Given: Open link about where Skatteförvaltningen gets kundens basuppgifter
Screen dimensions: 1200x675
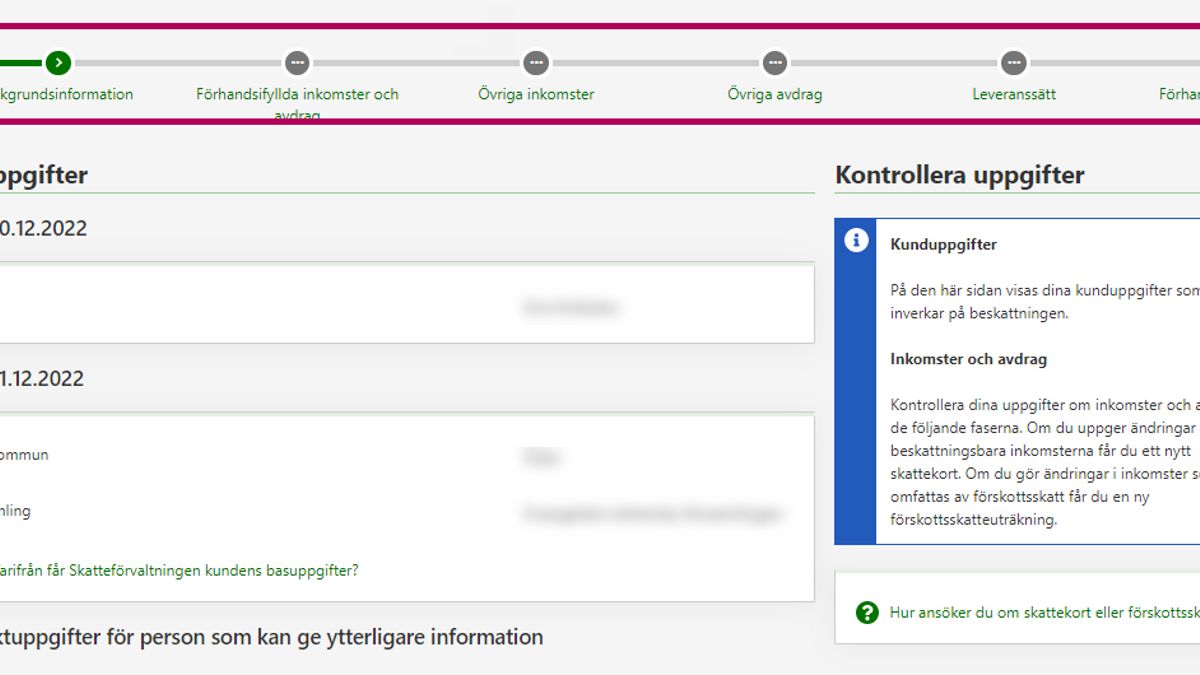Looking at the screenshot, I should (x=178, y=571).
